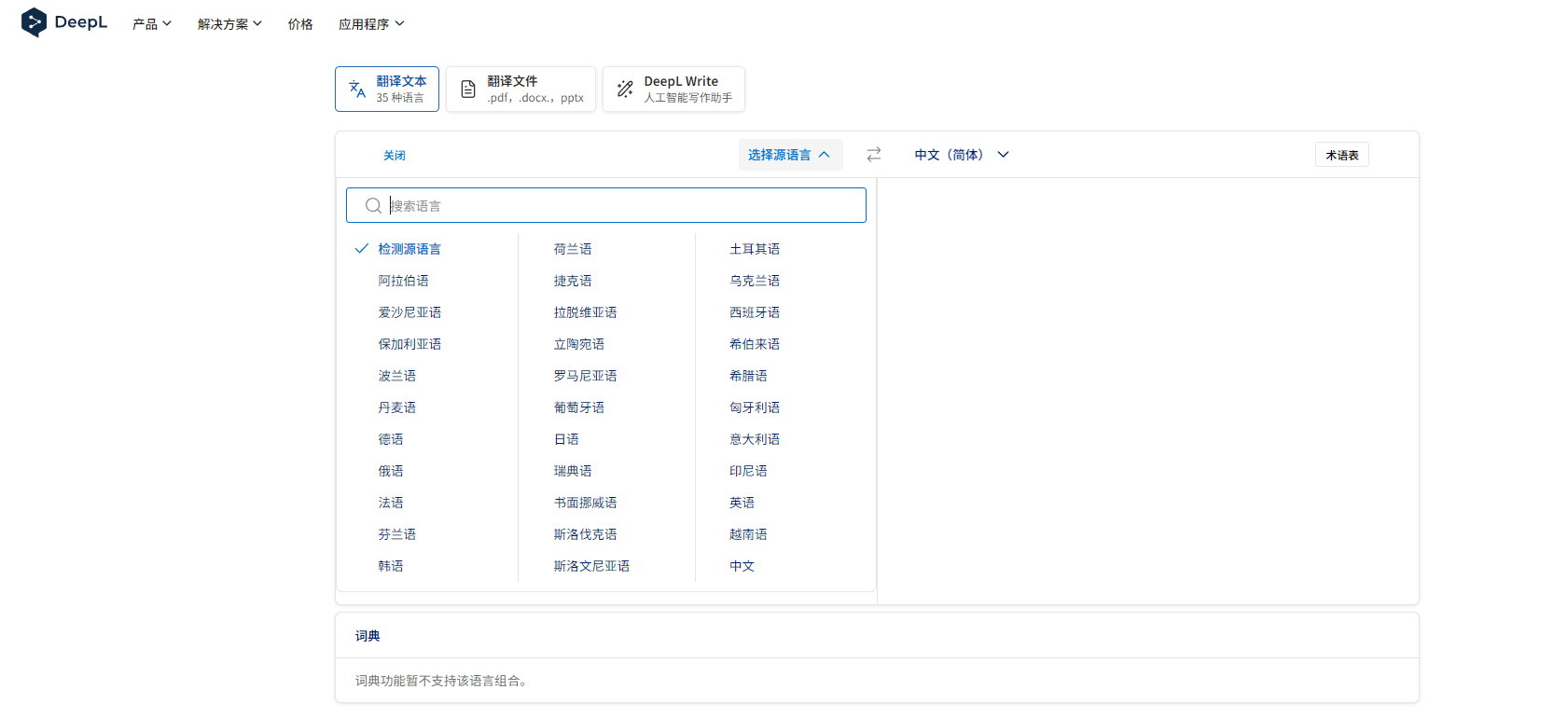
Task: Collapse the 选择源语言 selector
Action: [x=790, y=155]
